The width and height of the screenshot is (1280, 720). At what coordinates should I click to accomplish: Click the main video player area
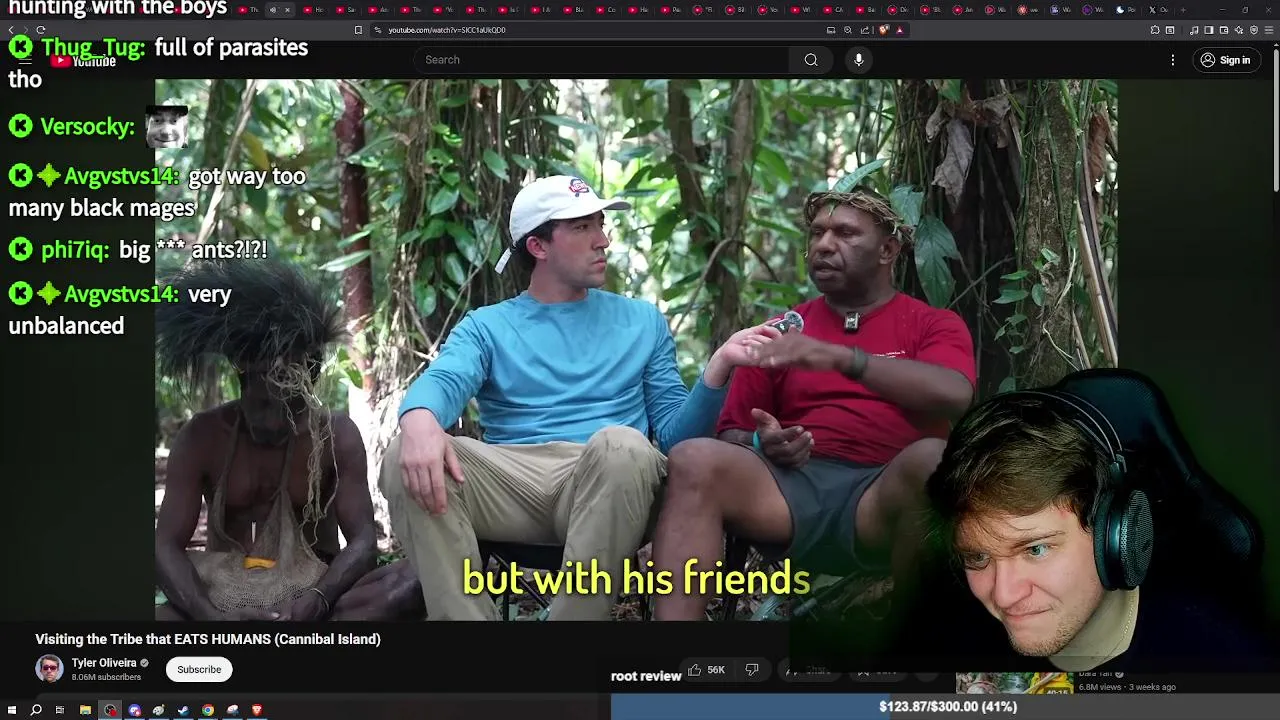coord(636,350)
